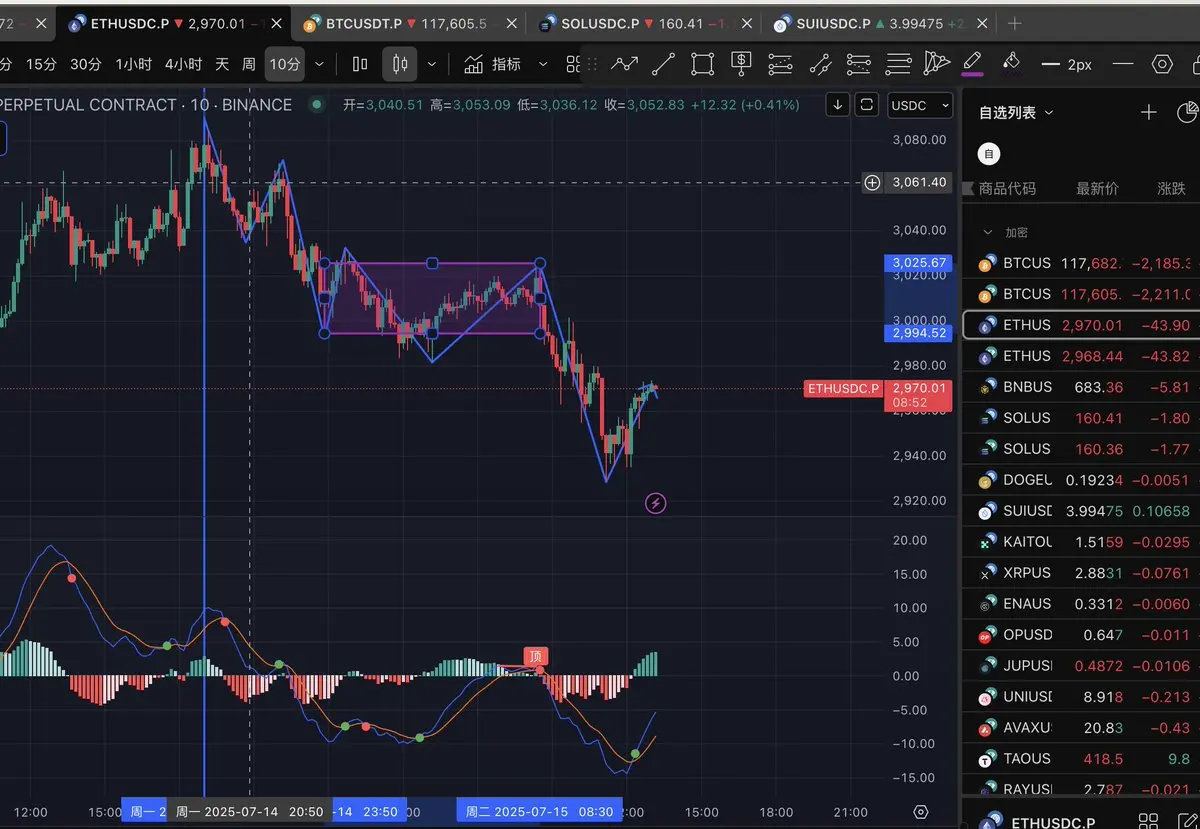Select the trend line drawing tool
The image size is (1200, 829).
coord(663,64)
